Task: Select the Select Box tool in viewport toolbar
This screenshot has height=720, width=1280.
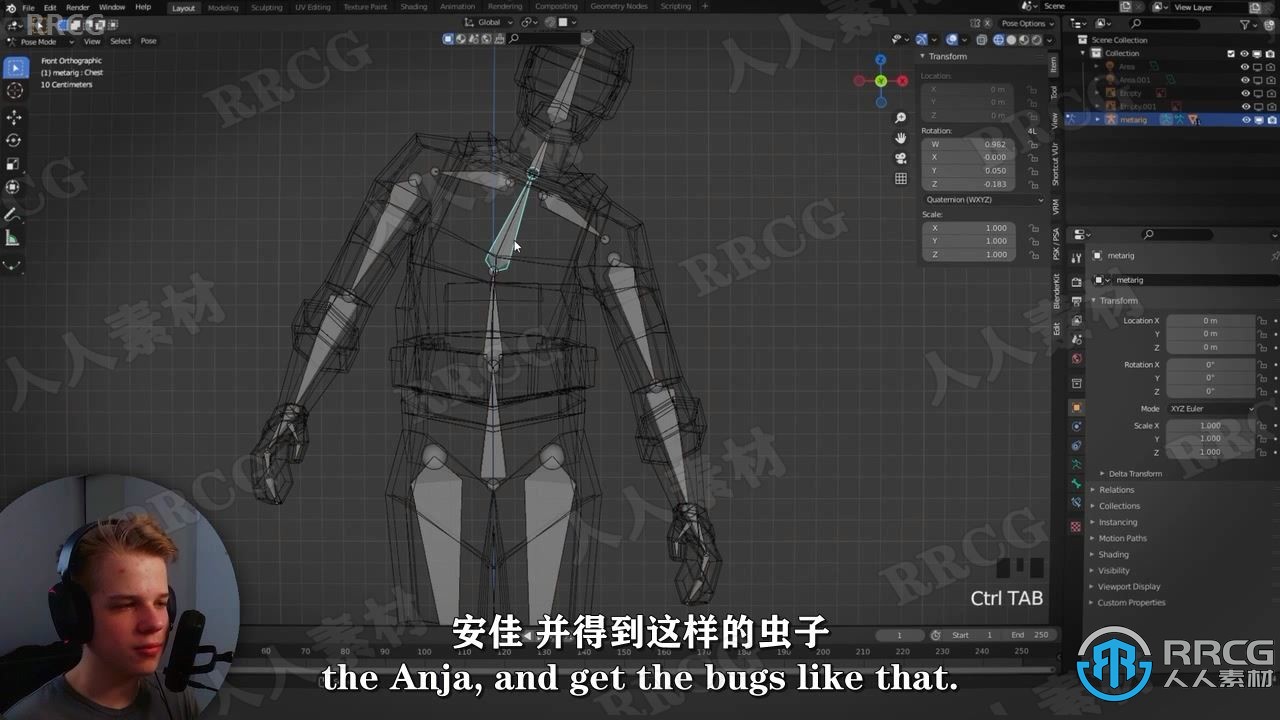Action: pos(15,68)
